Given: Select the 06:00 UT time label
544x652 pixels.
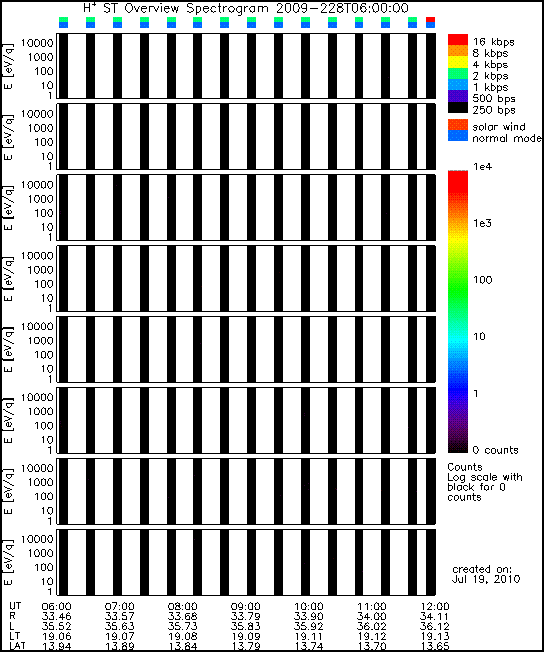Looking at the screenshot, I should (57, 607).
